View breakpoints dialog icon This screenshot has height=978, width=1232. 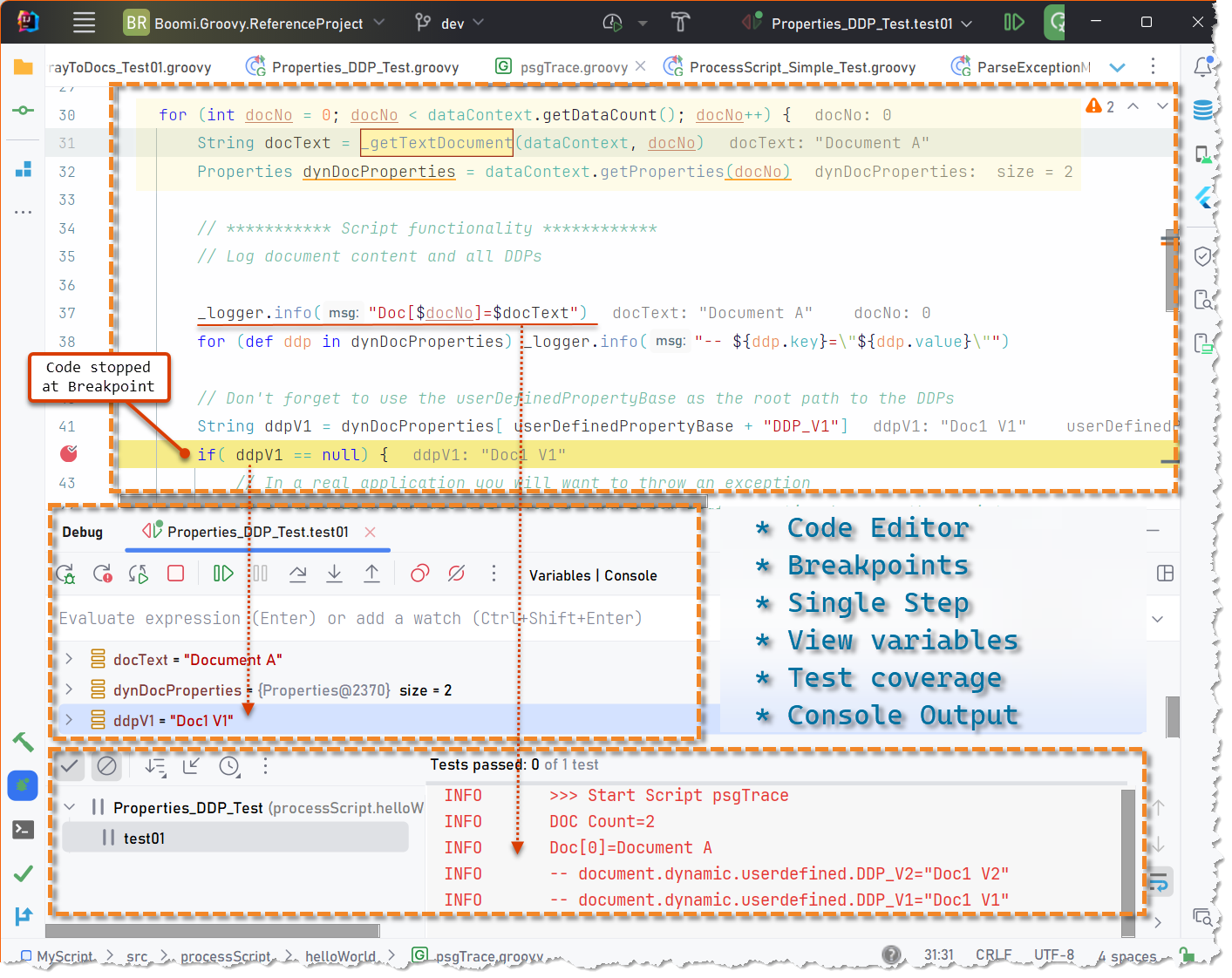(419, 574)
